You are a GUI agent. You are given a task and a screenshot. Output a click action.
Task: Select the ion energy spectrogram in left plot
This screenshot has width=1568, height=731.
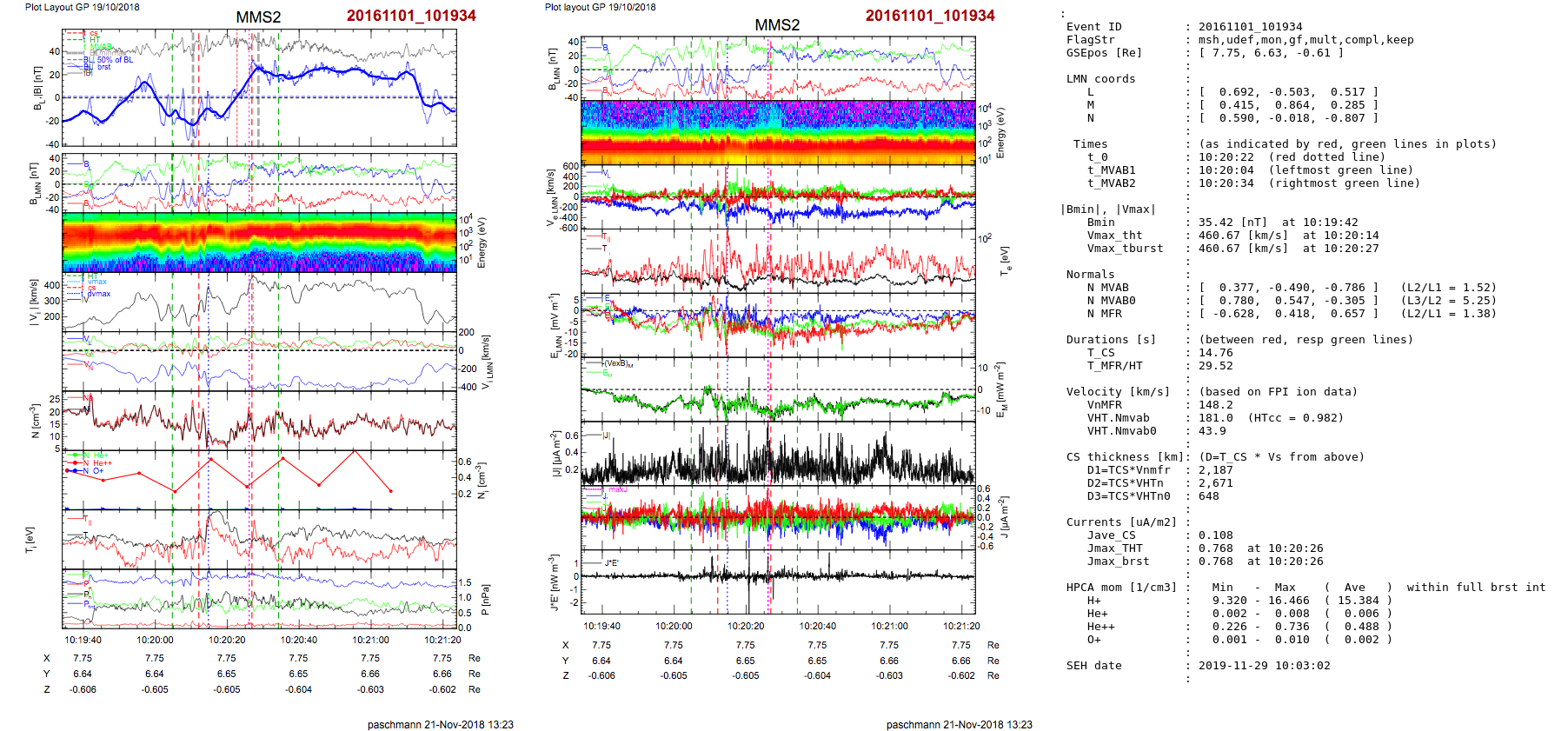pyautogui.click(x=259, y=243)
